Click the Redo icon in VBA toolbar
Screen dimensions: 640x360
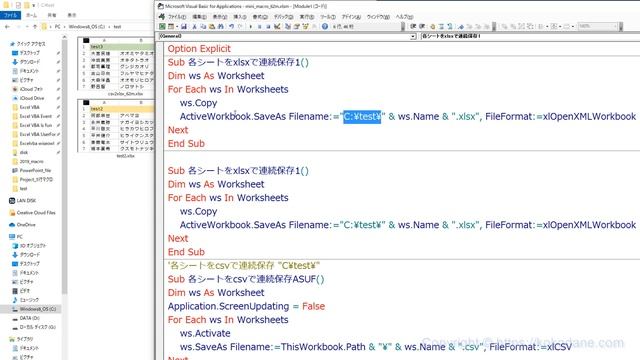click(x=240, y=27)
